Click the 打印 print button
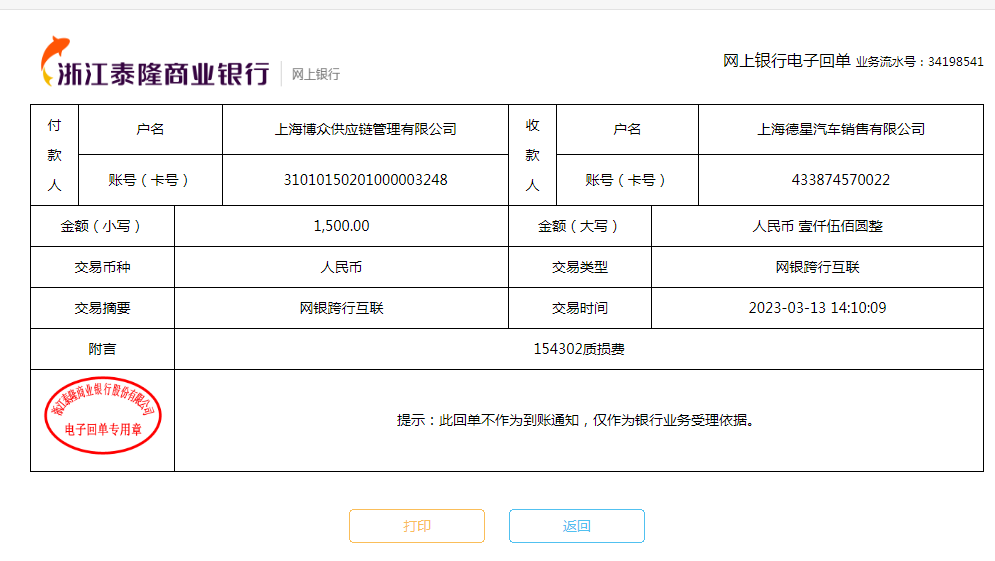Viewport: 995px width, 561px height. [x=416, y=526]
